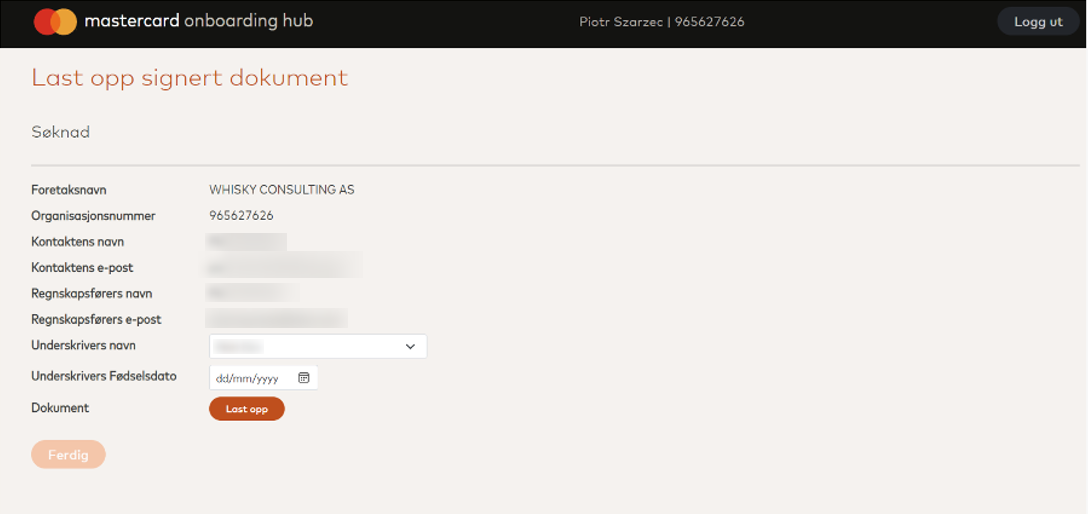Click the Mastercard logo icon
Viewport: 1088px width, 514px height.
click(56, 22)
